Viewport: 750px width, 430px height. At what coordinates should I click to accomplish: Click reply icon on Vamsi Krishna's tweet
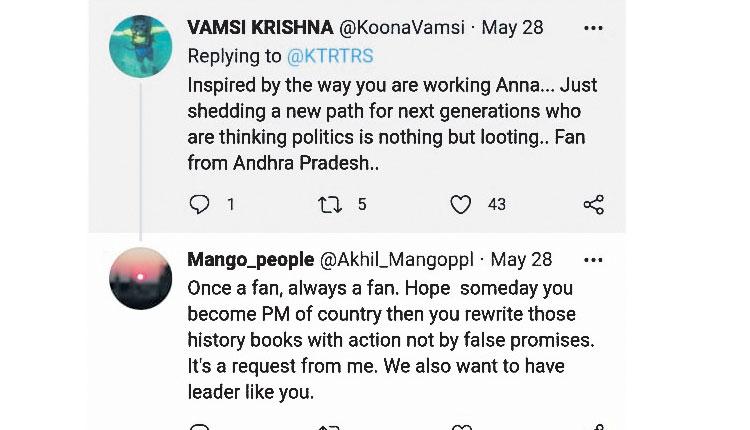tap(200, 205)
